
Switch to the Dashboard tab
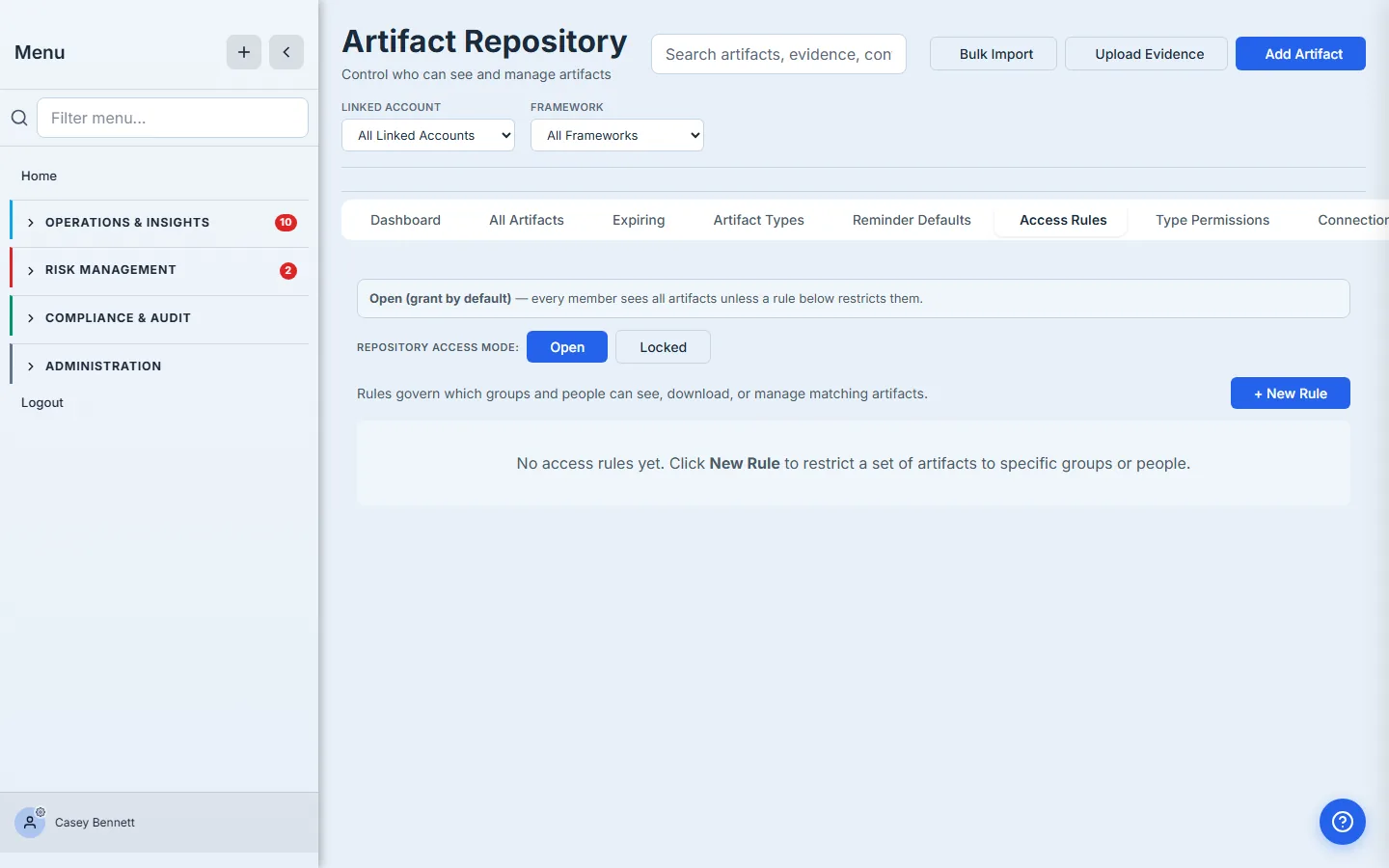[405, 220]
